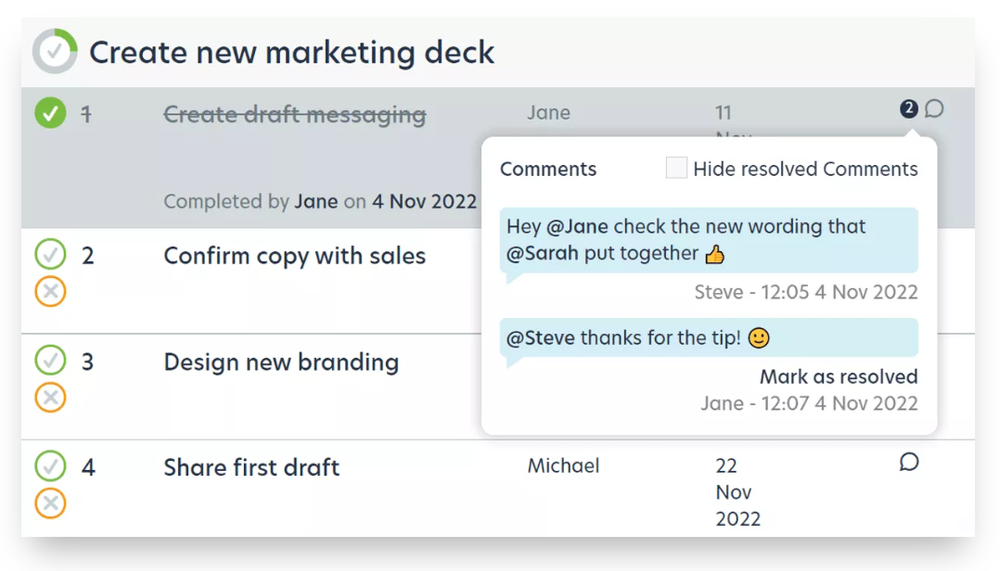Click 'Mark as resolved' link
This screenshot has height=571, width=1000.
[838, 377]
